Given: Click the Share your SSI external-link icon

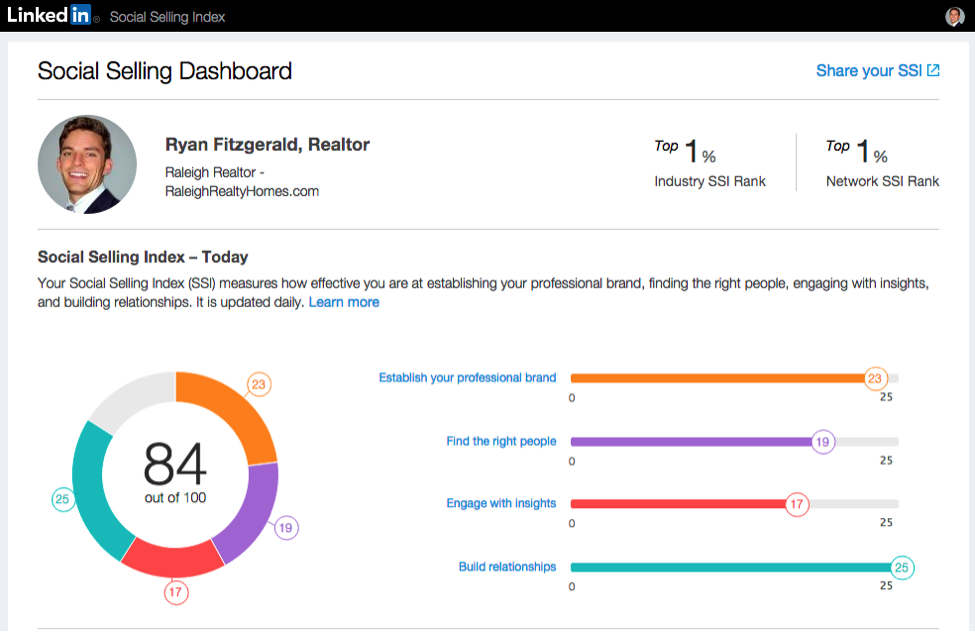Looking at the screenshot, I should click(933, 70).
